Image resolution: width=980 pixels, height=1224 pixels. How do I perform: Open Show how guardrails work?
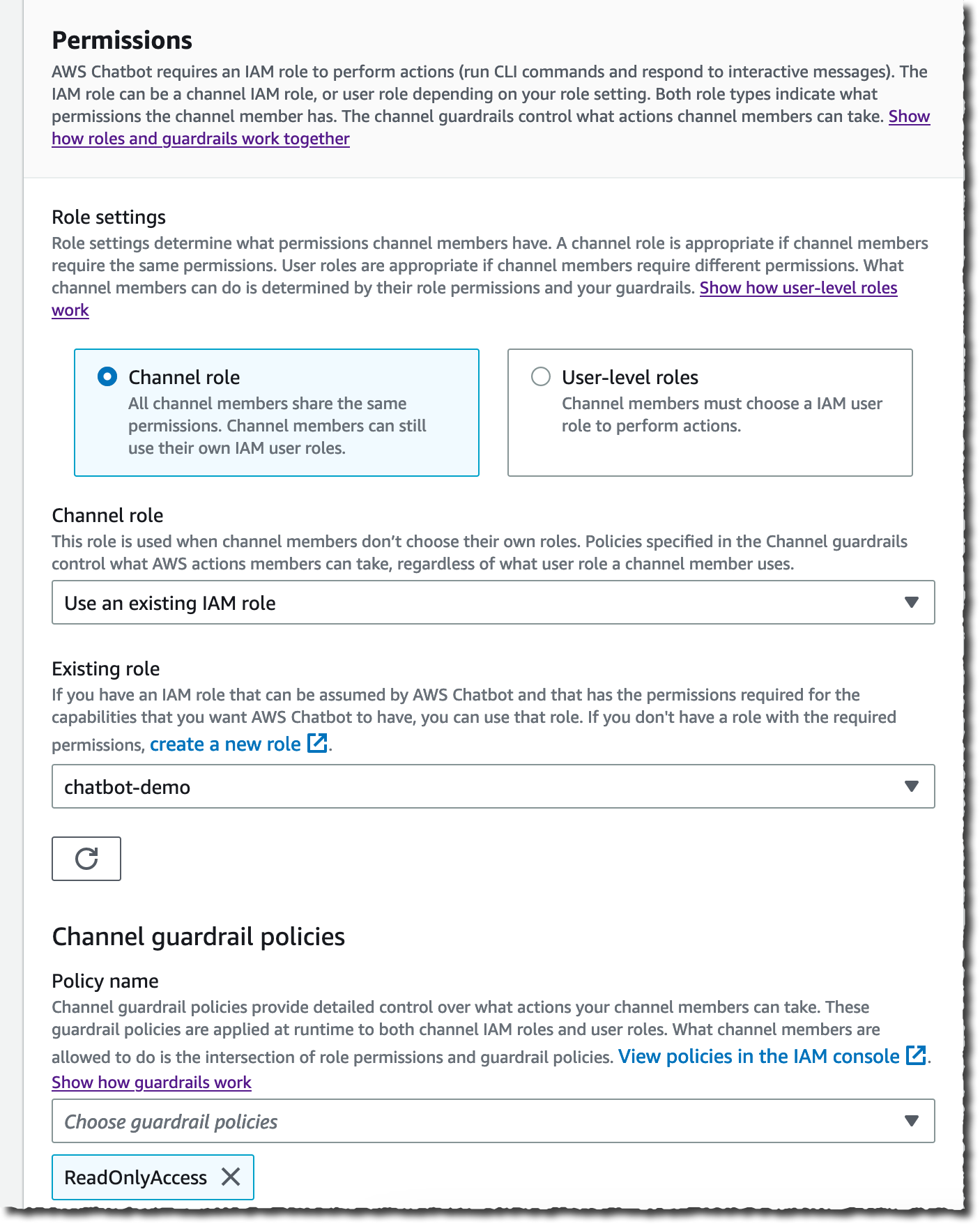pos(151,1082)
